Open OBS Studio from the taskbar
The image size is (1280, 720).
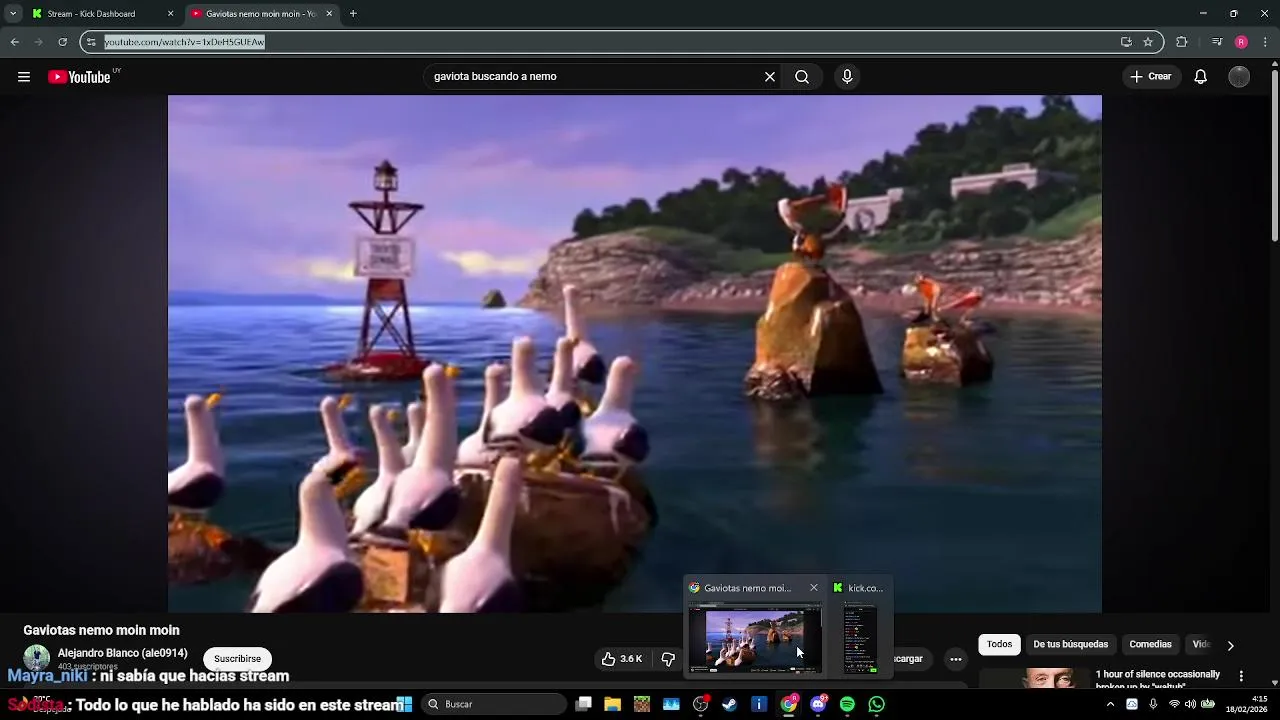coord(700,704)
